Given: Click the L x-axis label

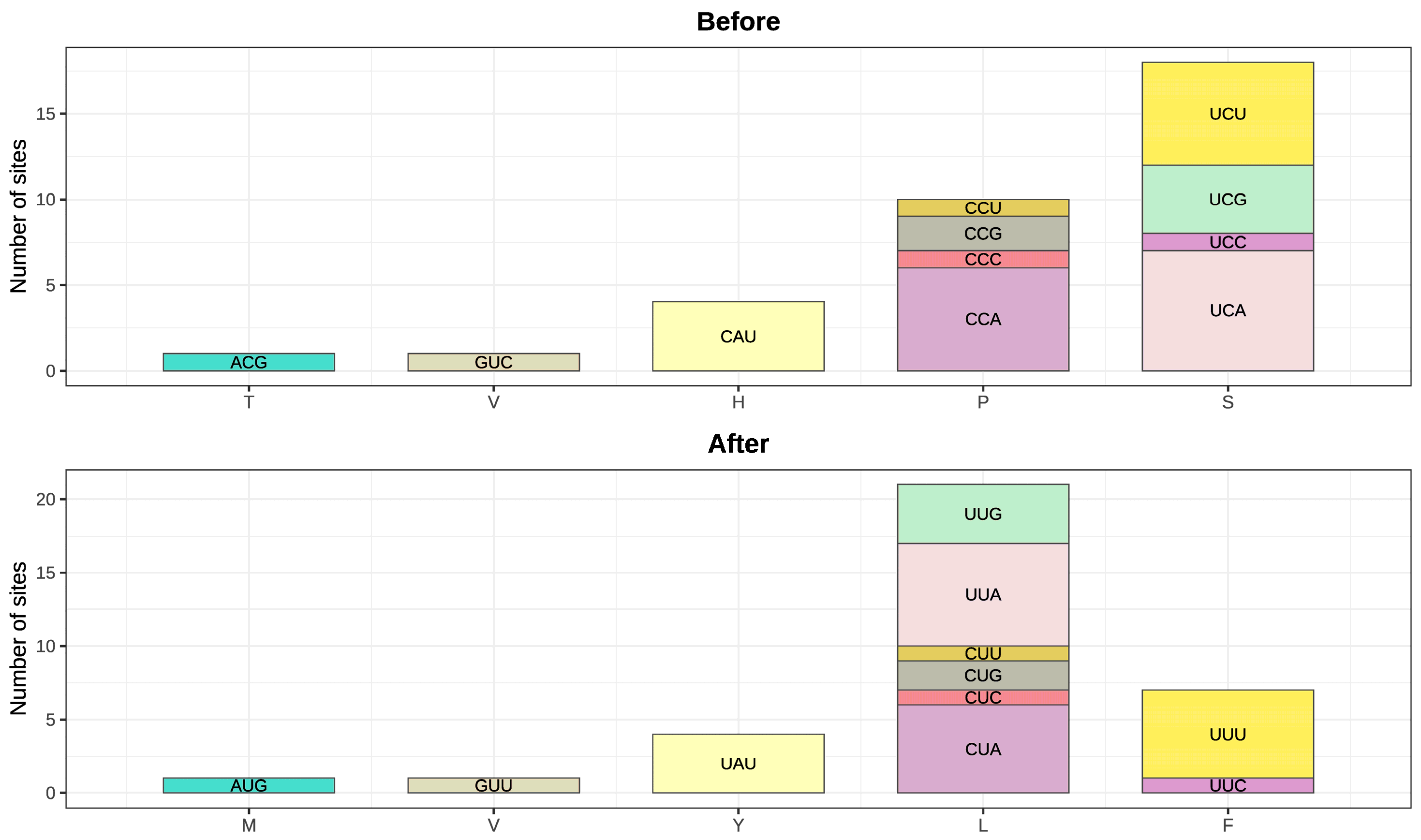Looking at the screenshot, I should pos(983,825).
